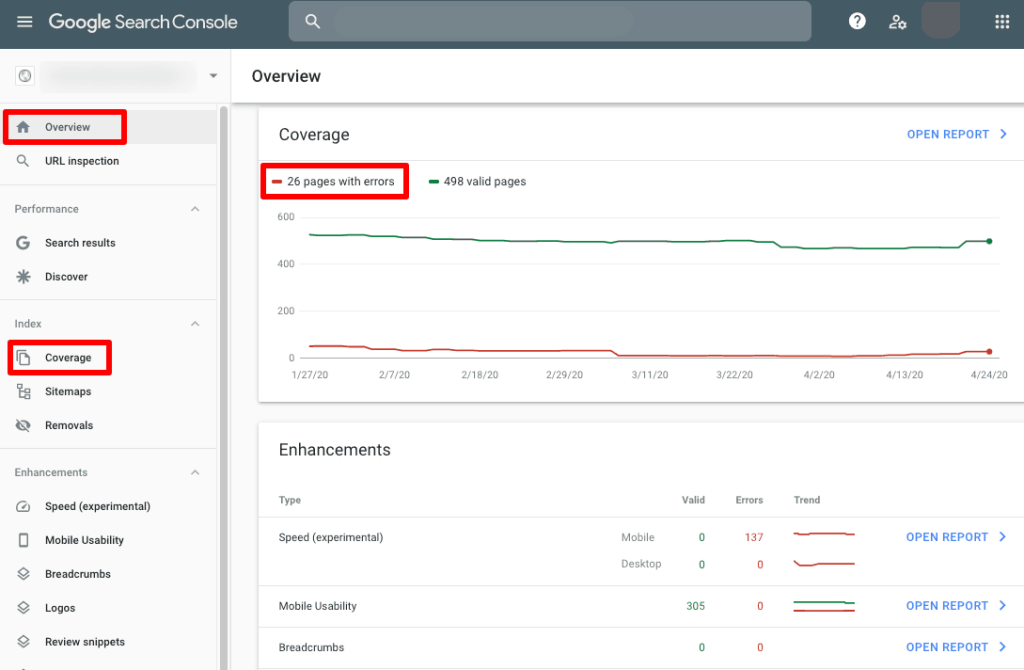Click the red errors endpoint dot
Image resolution: width=1024 pixels, height=670 pixels.
click(x=989, y=351)
